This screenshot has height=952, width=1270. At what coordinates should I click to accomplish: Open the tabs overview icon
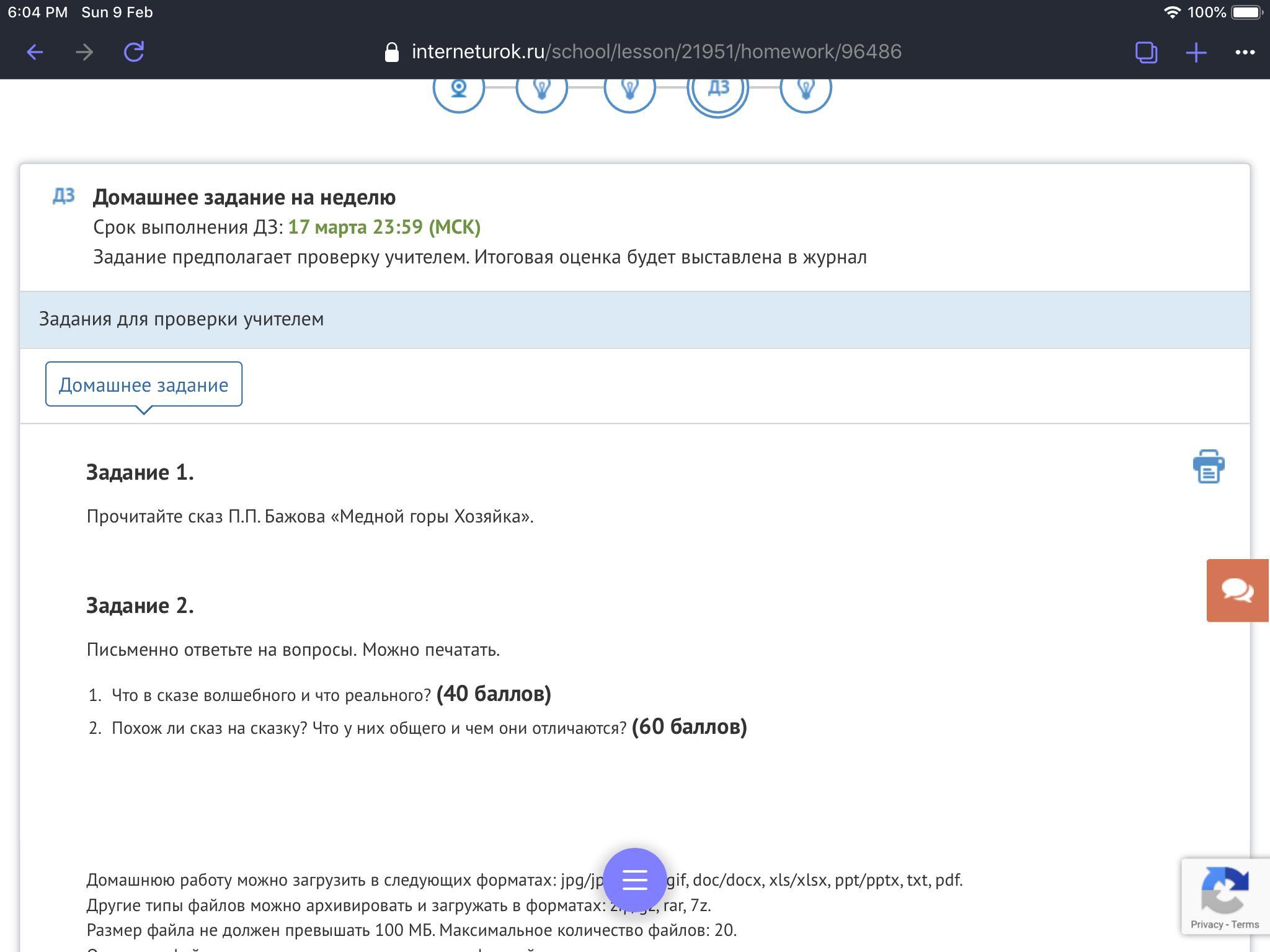coord(1146,52)
